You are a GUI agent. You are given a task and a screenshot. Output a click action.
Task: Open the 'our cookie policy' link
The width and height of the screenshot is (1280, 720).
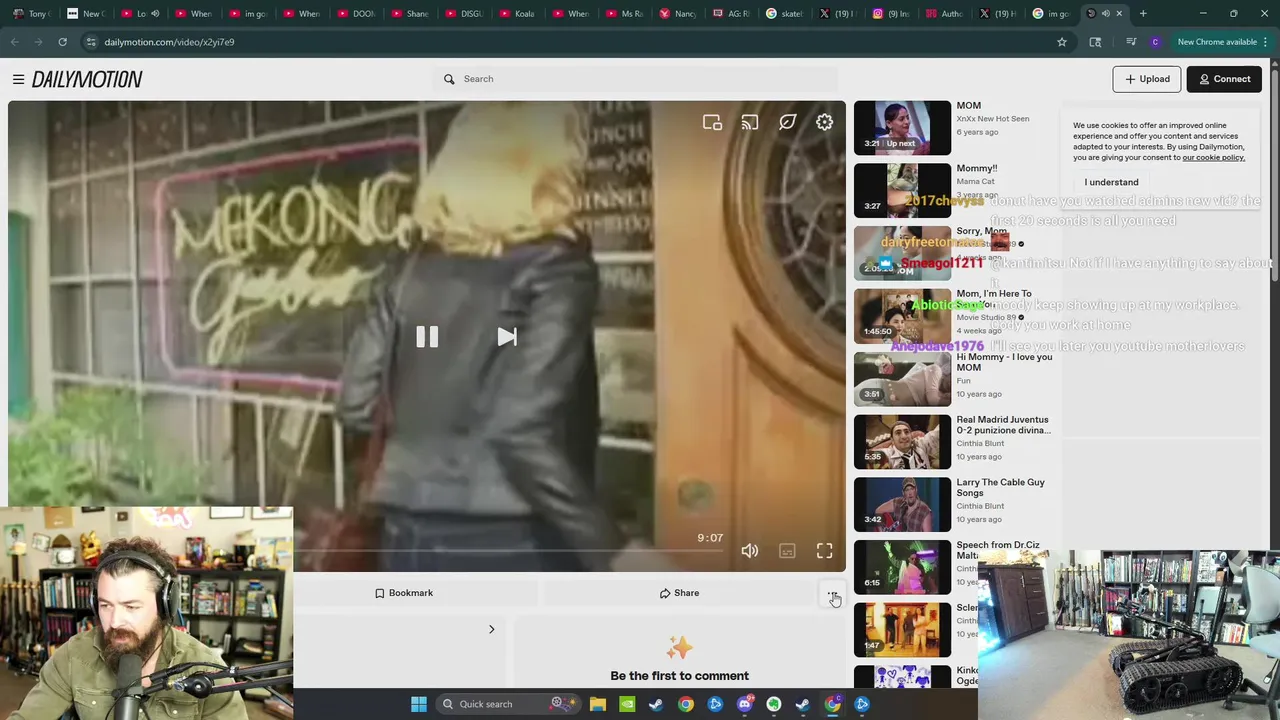tap(1213, 157)
